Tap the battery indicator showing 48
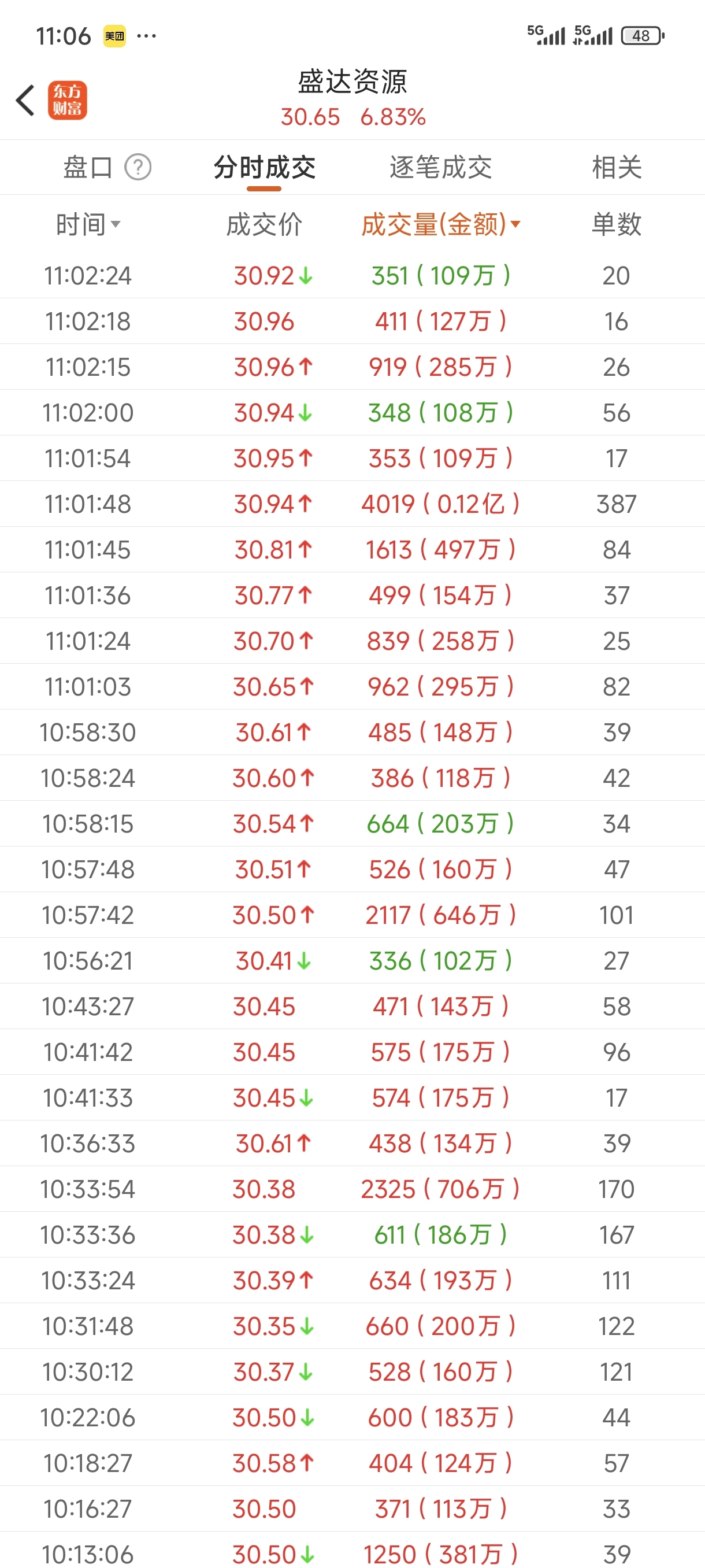The image size is (705, 1568). tap(643, 36)
